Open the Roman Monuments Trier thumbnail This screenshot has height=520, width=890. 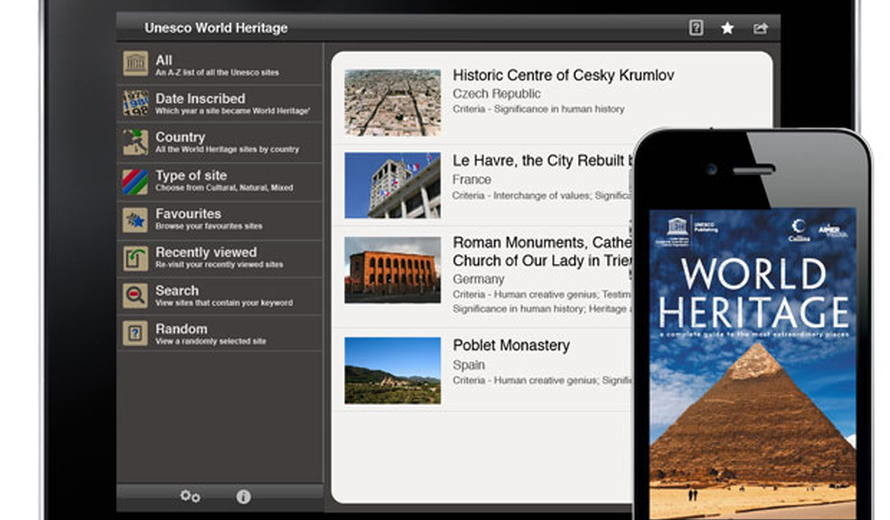pos(392,270)
